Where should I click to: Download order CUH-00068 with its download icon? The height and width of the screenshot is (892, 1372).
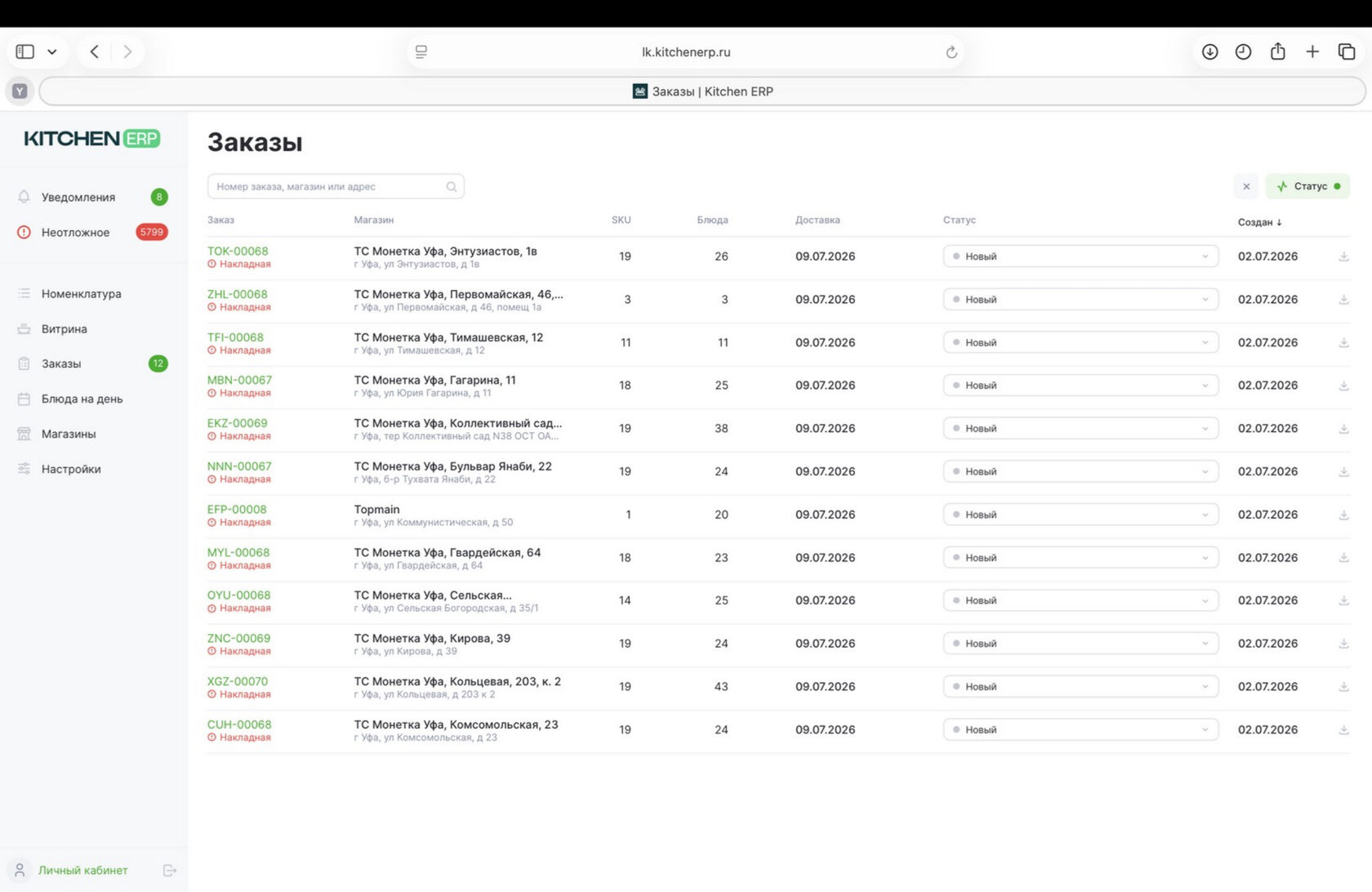pos(1343,729)
